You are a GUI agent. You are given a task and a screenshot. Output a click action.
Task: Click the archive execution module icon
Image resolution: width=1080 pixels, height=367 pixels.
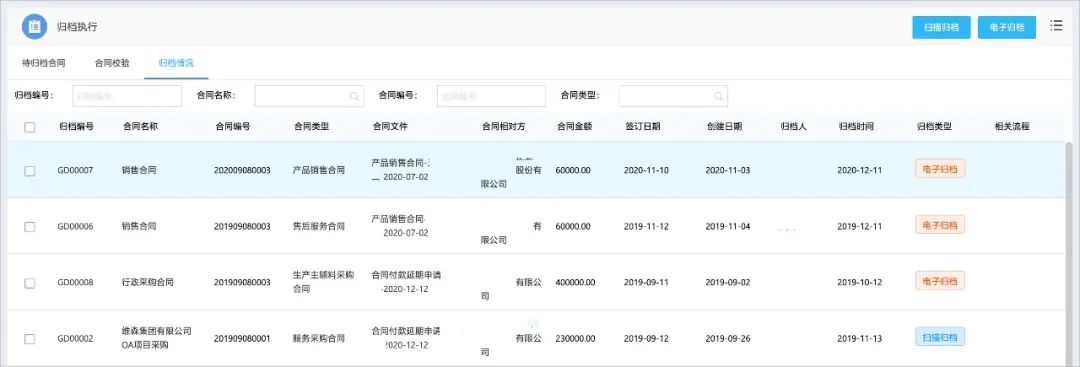click(x=34, y=27)
